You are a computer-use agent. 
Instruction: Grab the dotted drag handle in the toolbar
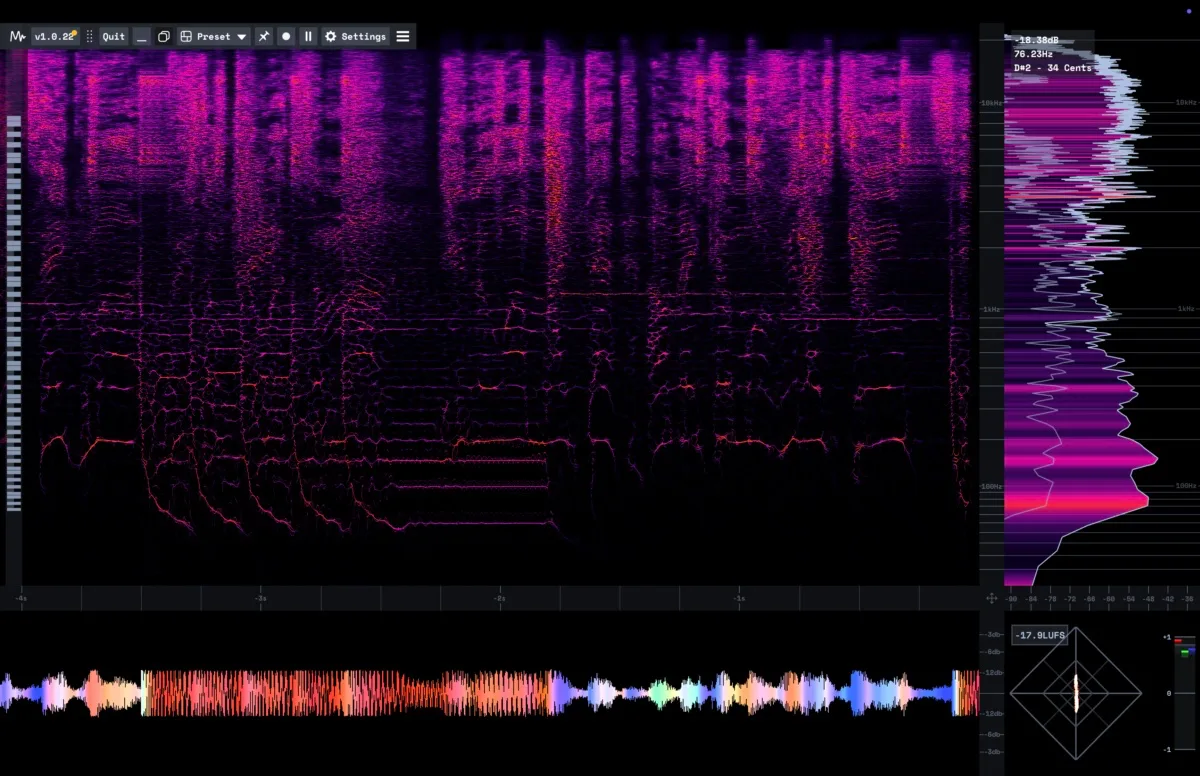89,36
